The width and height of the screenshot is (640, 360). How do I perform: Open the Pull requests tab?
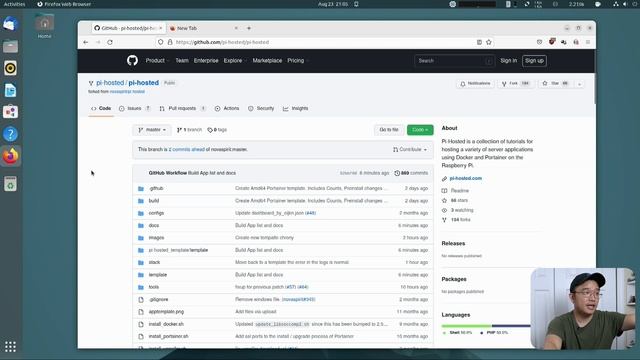point(182,108)
